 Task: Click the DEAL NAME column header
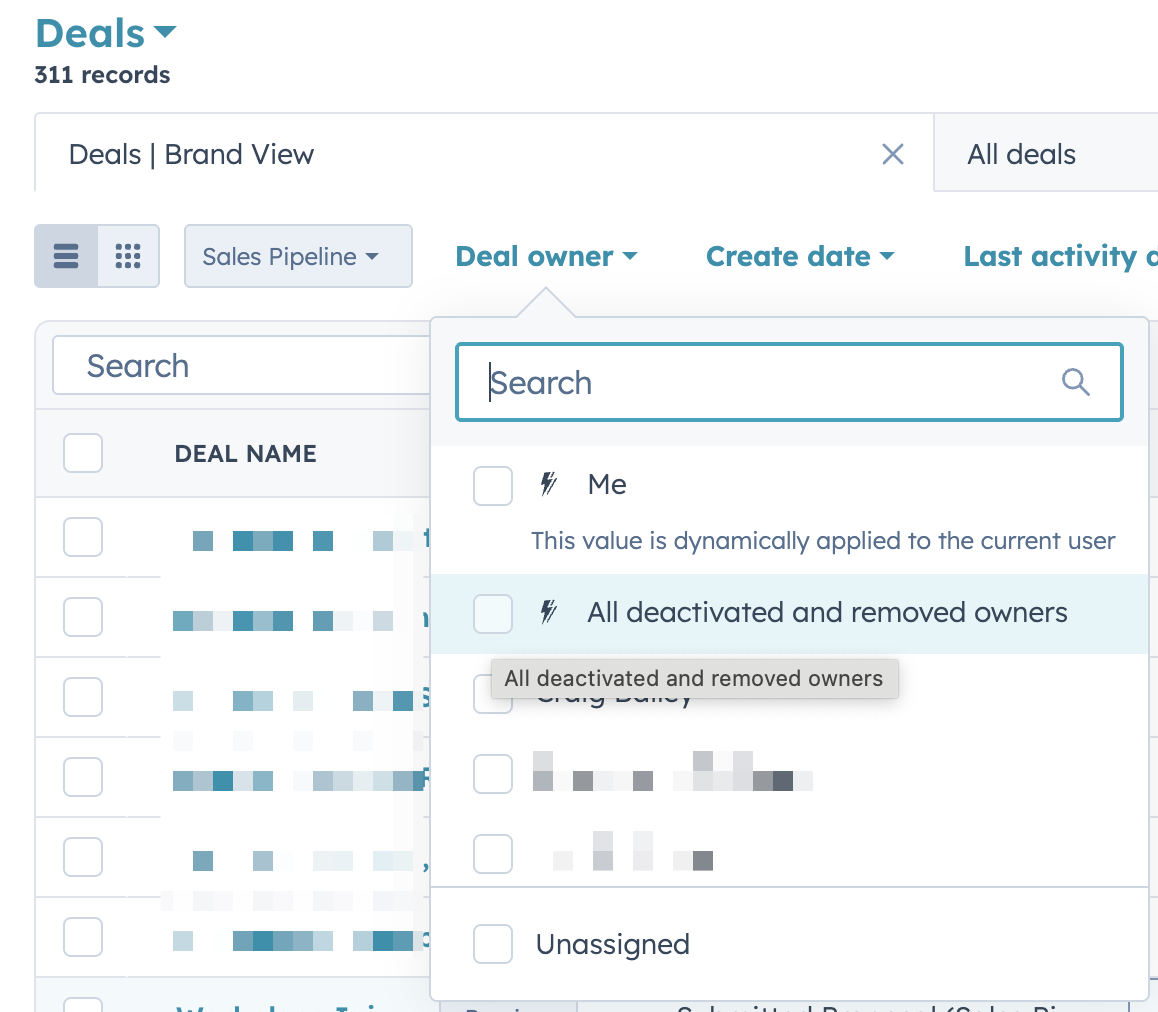(245, 453)
